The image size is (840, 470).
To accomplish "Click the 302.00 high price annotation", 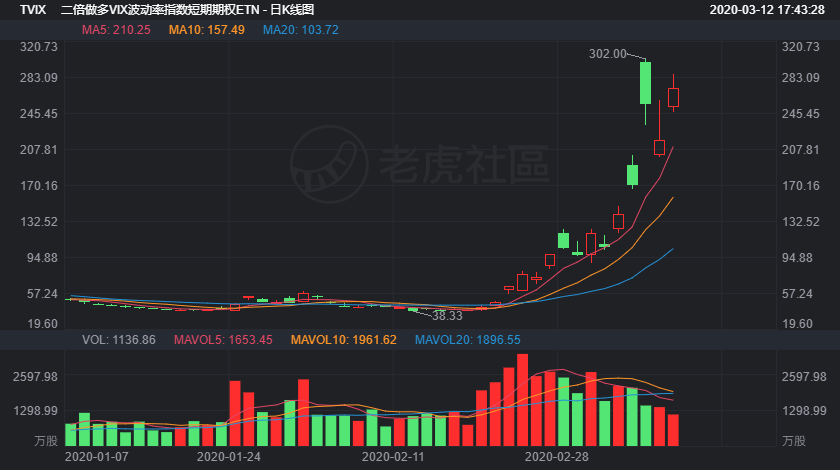I will 608,54.
